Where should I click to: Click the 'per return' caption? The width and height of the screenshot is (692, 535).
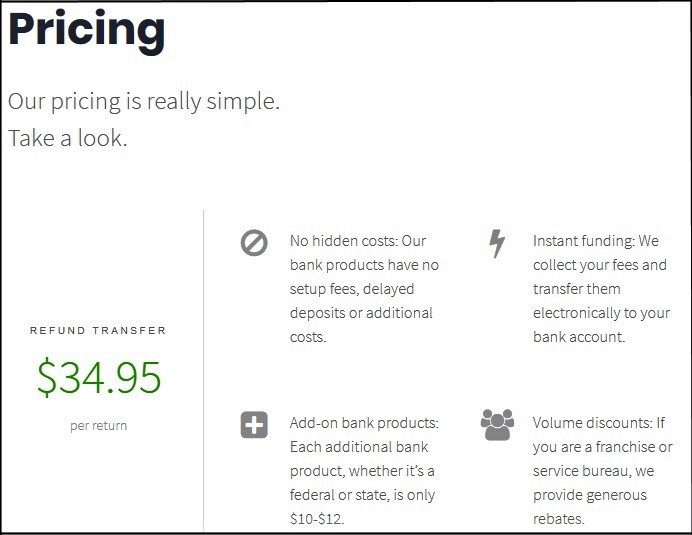[x=98, y=425]
